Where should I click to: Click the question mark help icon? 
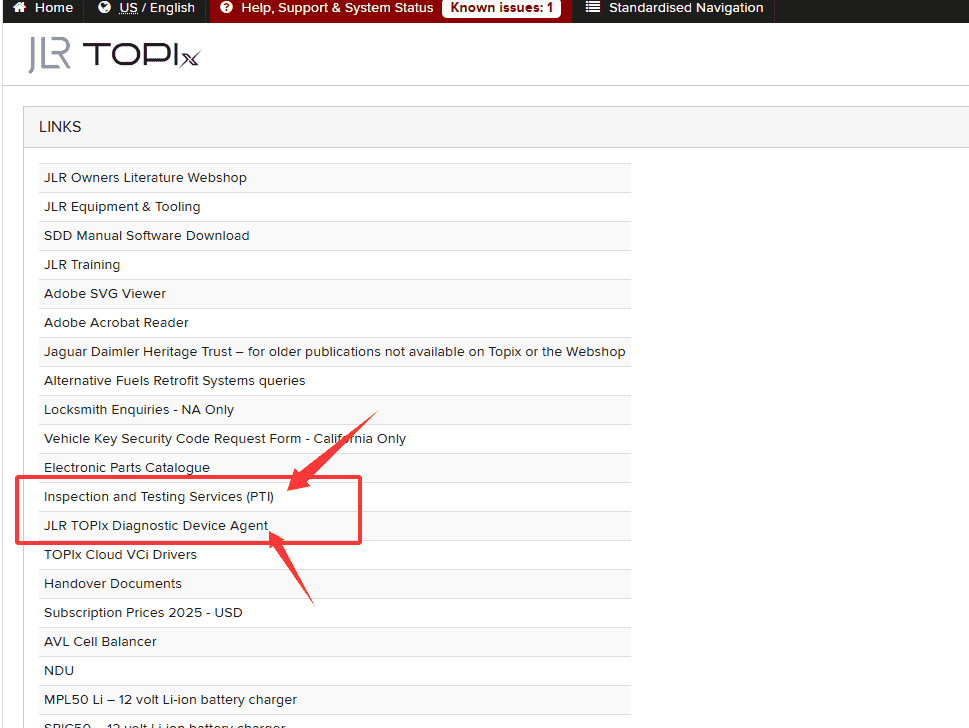(x=227, y=7)
